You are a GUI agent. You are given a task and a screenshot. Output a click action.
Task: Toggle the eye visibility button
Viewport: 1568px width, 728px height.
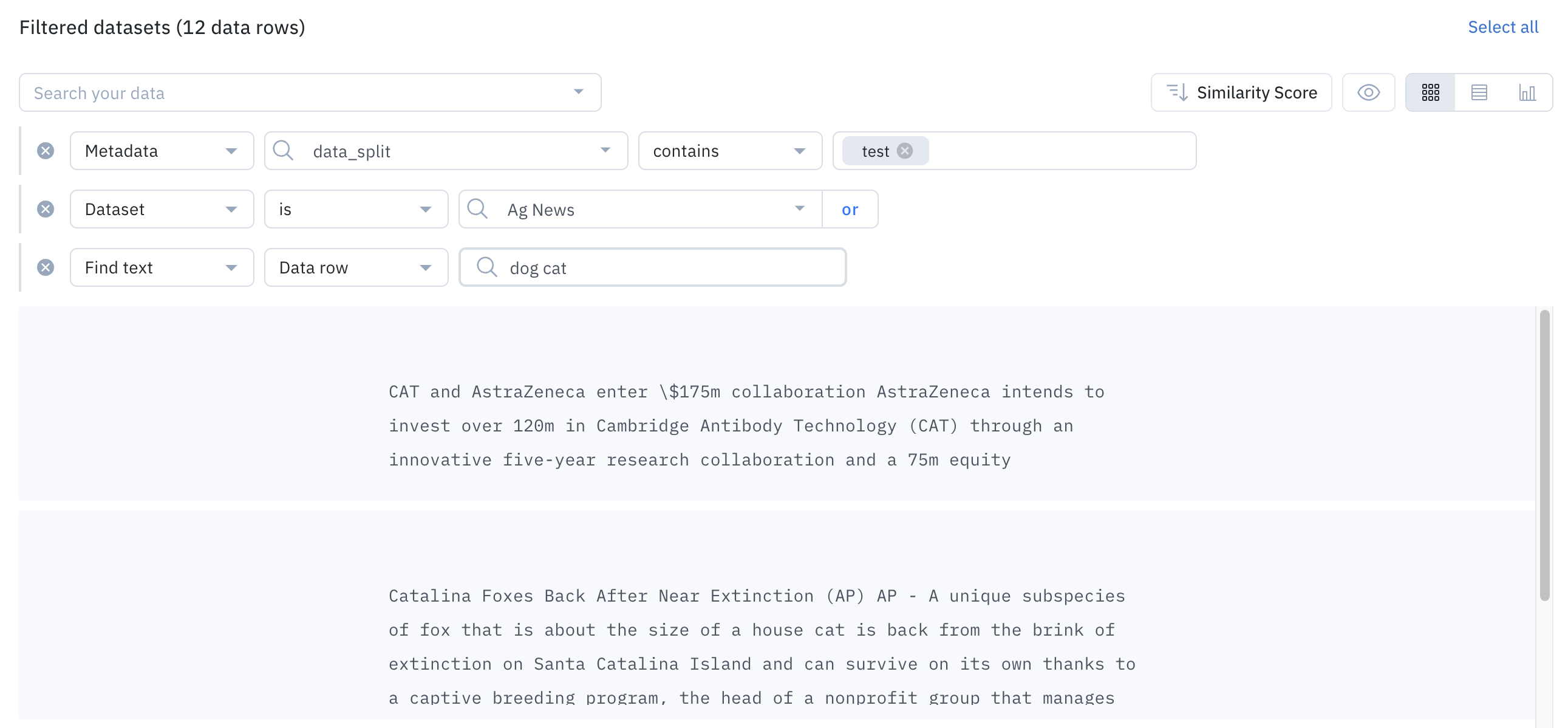click(x=1368, y=92)
